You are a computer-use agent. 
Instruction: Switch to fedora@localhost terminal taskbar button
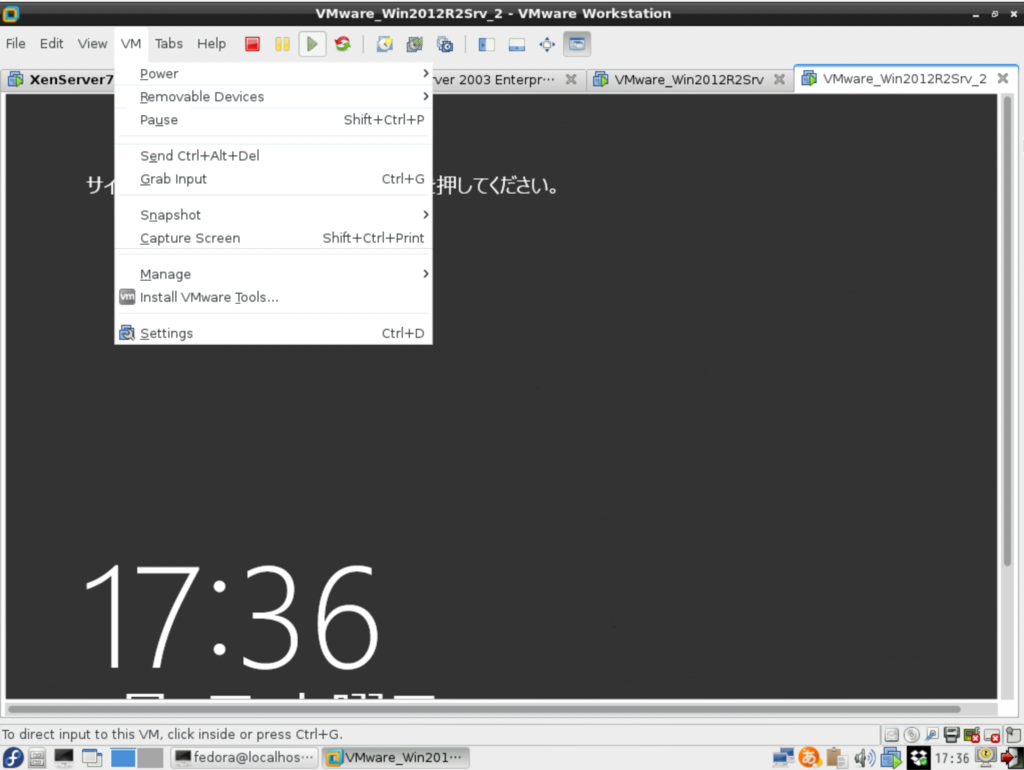tap(244, 758)
